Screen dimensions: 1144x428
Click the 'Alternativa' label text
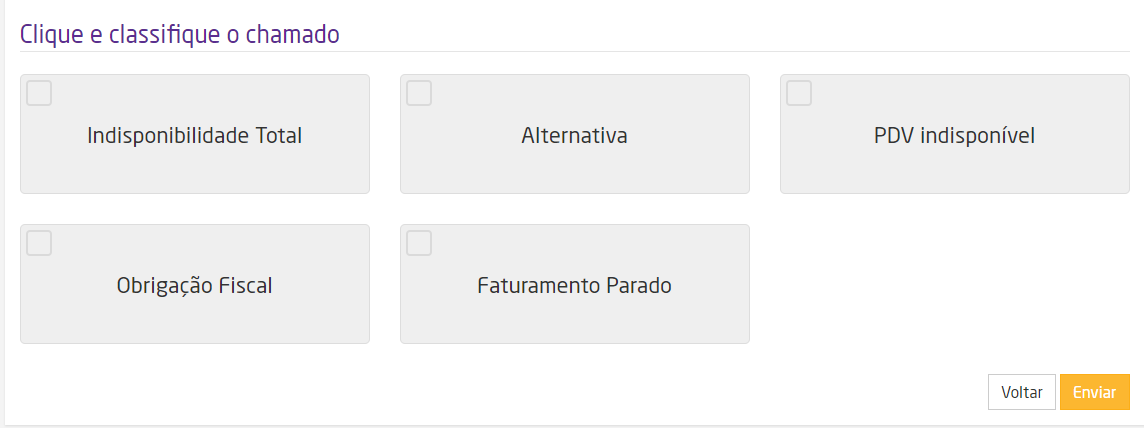[574, 135]
